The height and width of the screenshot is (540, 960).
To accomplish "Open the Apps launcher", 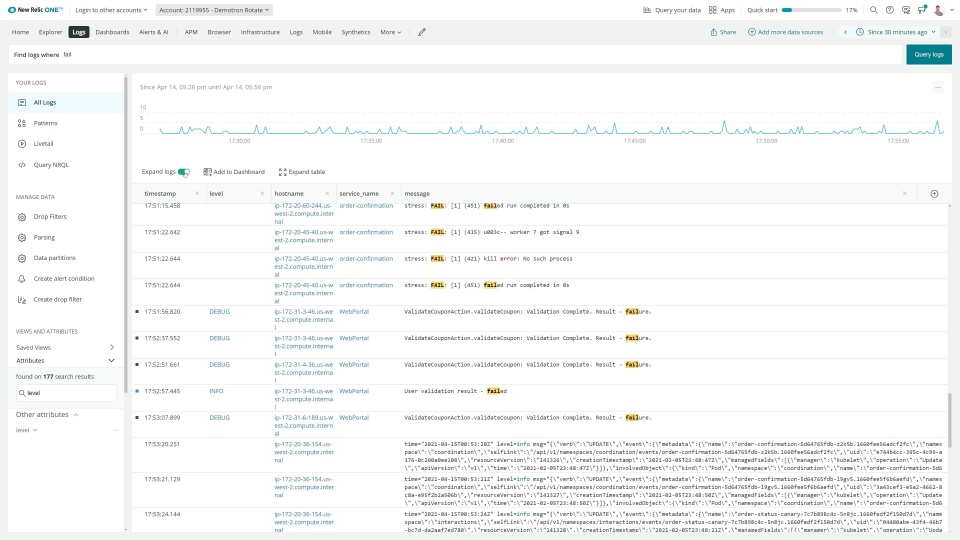I will [722, 10].
